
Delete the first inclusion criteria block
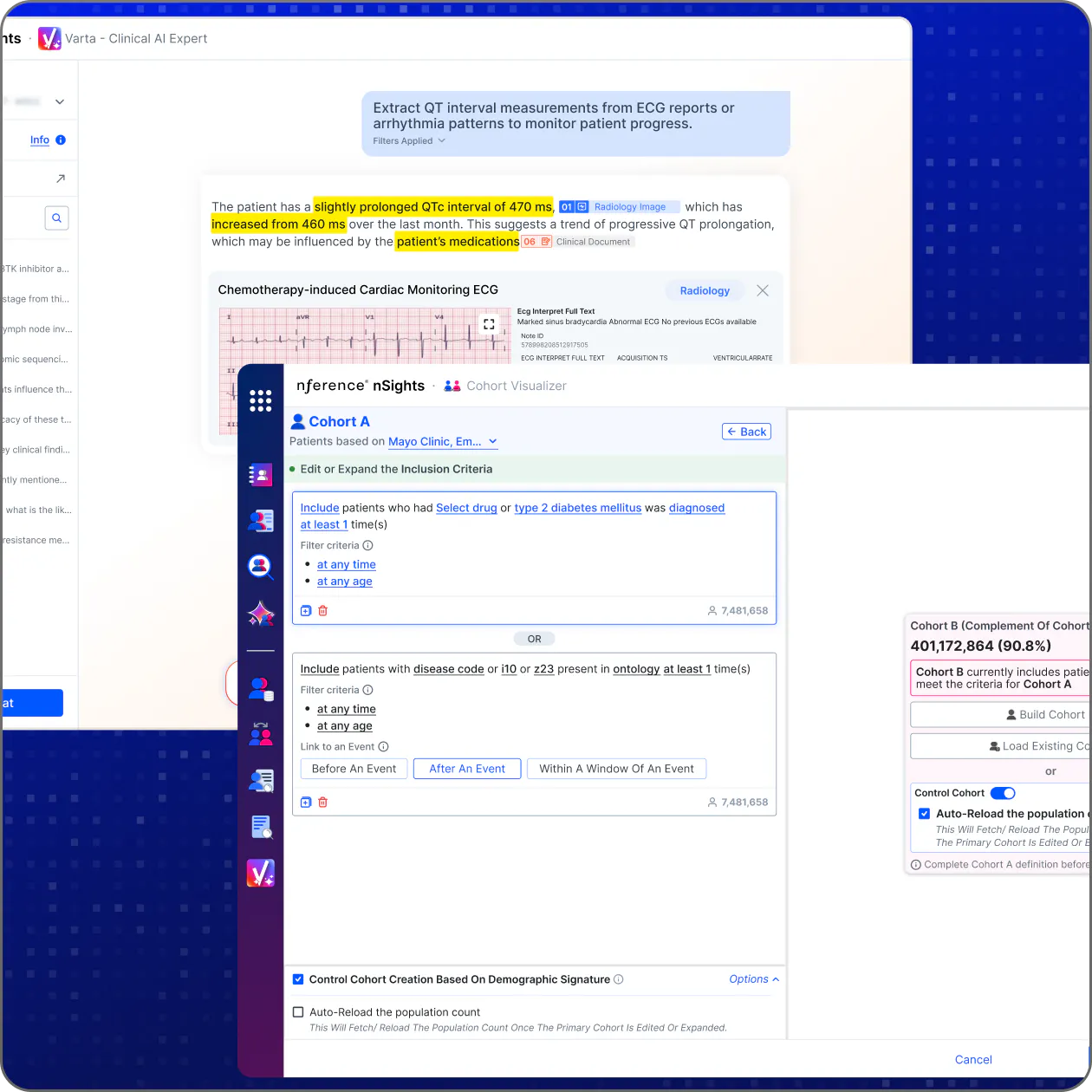coord(322,611)
